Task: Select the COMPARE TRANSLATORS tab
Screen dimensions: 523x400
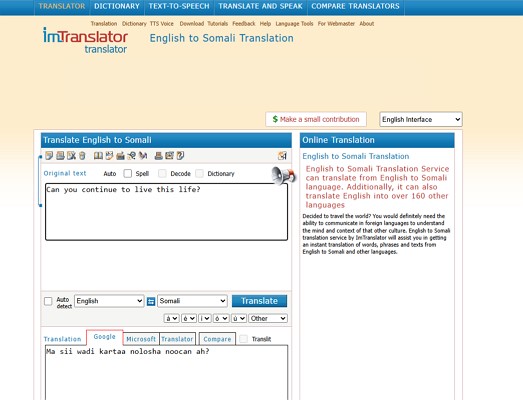Action: tap(356, 6)
